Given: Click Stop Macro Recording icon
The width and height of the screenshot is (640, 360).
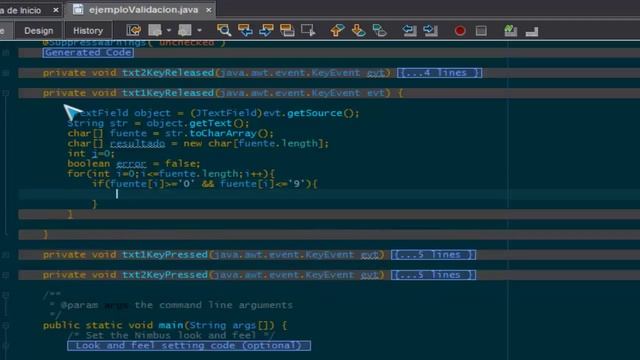Looking at the screenshot, I should (x=481, y=31).
